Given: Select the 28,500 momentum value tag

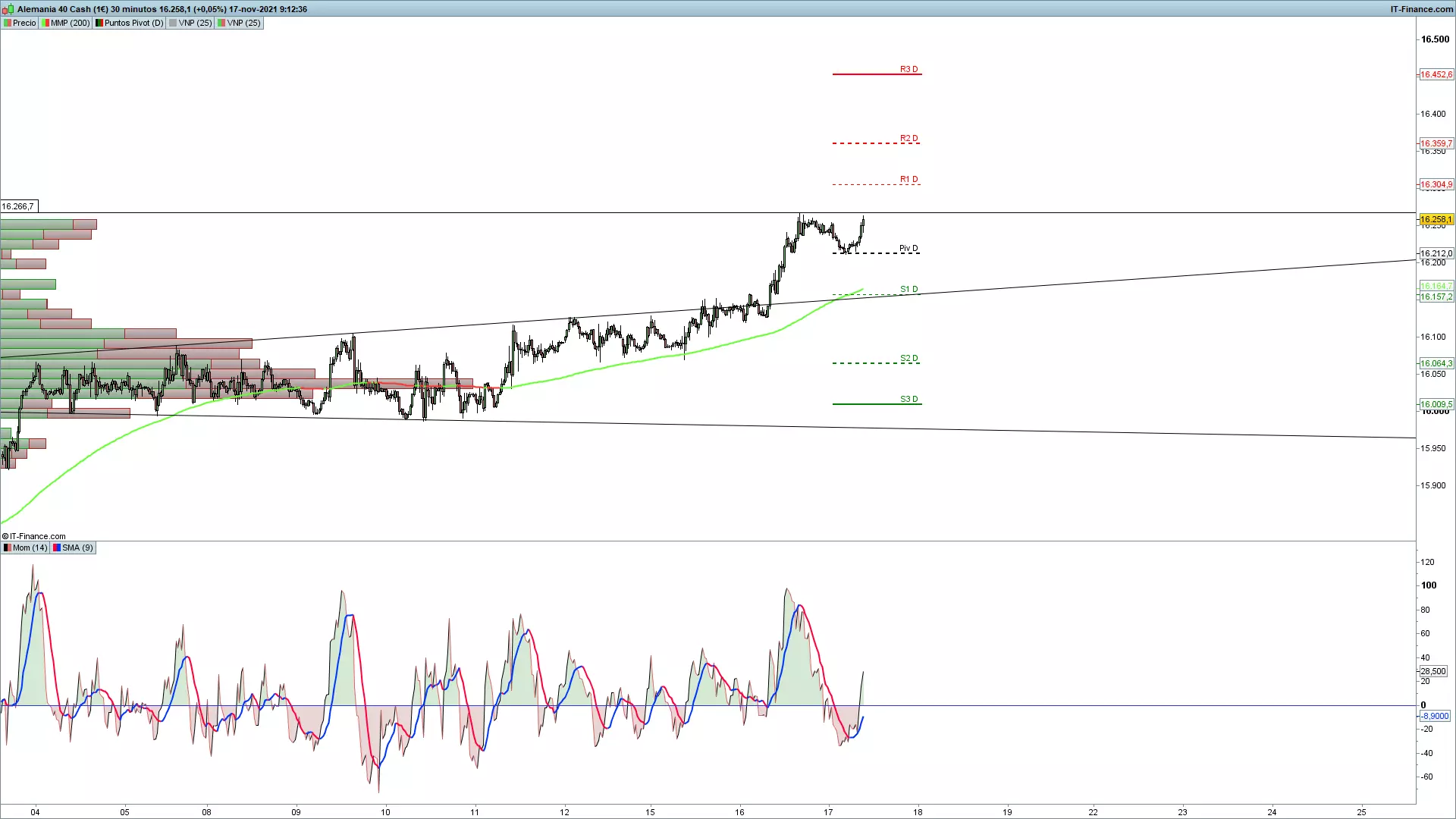Looking at the screenshot, I should [x=1433, y=671].
